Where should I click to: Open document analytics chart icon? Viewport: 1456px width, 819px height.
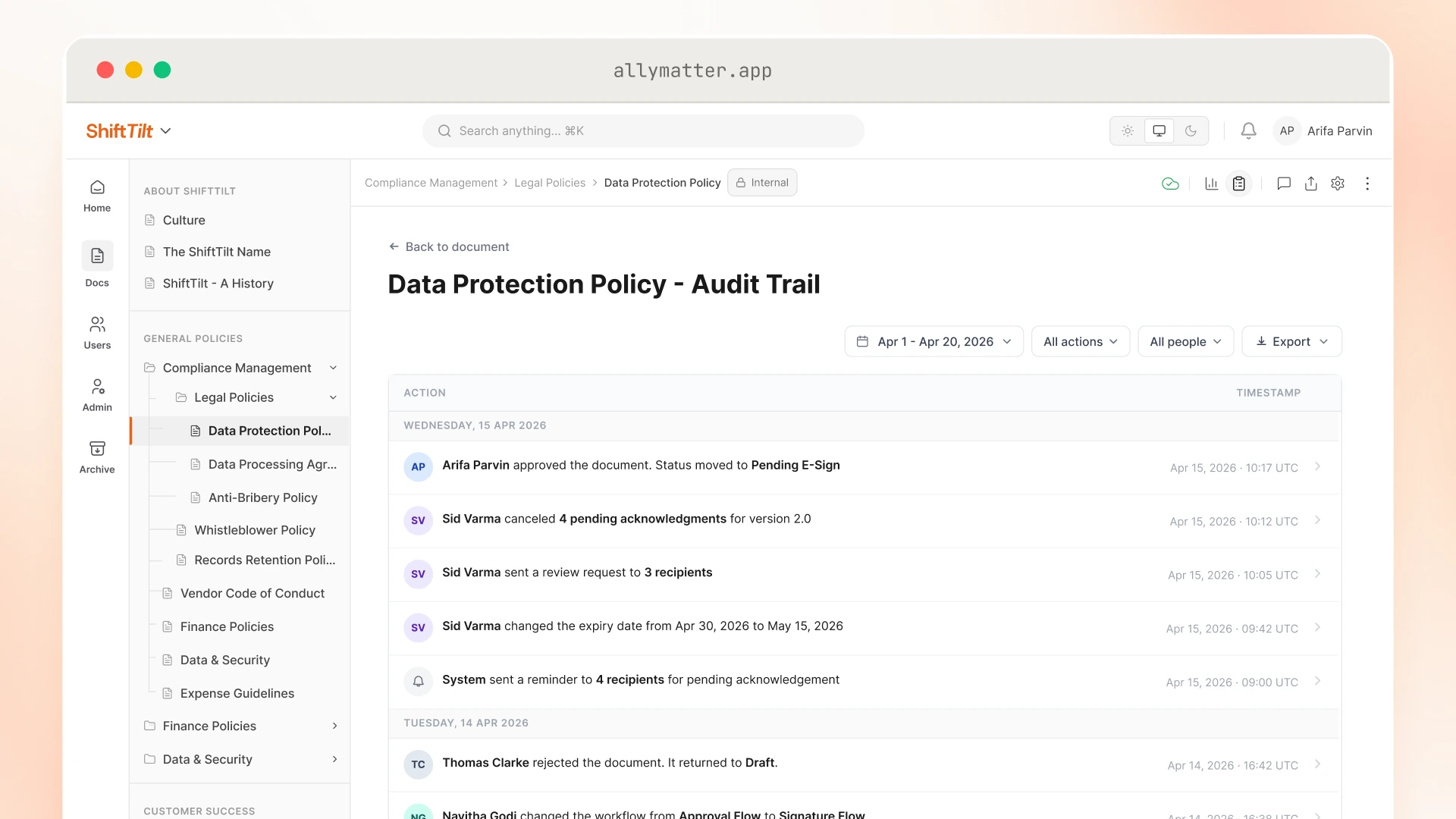1211,184
